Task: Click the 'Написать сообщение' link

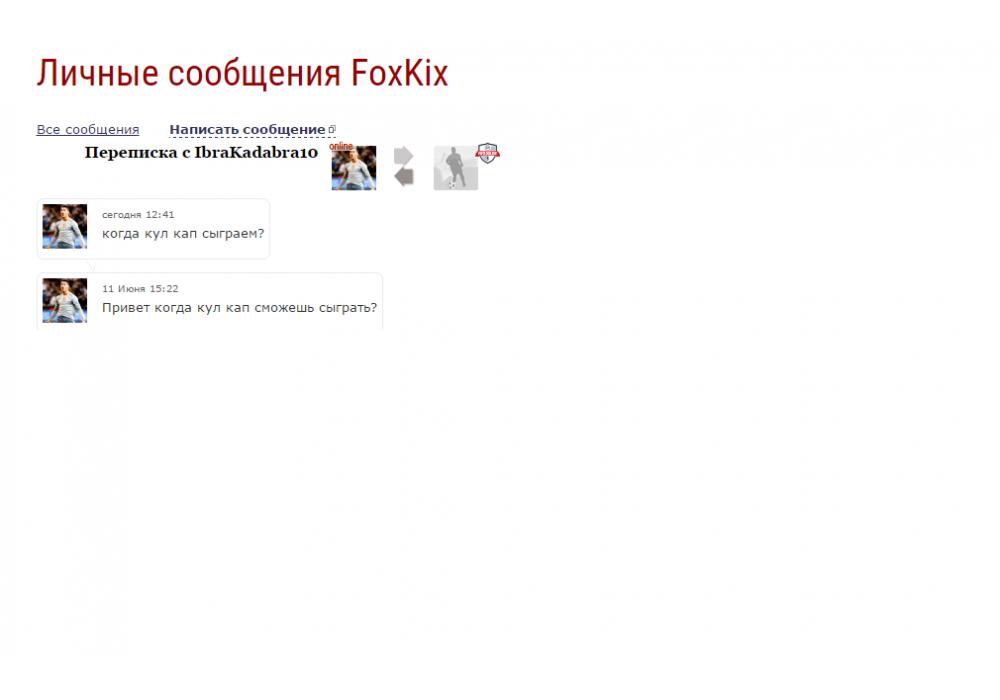Action: pyautogui.click(x=247, y=129)
